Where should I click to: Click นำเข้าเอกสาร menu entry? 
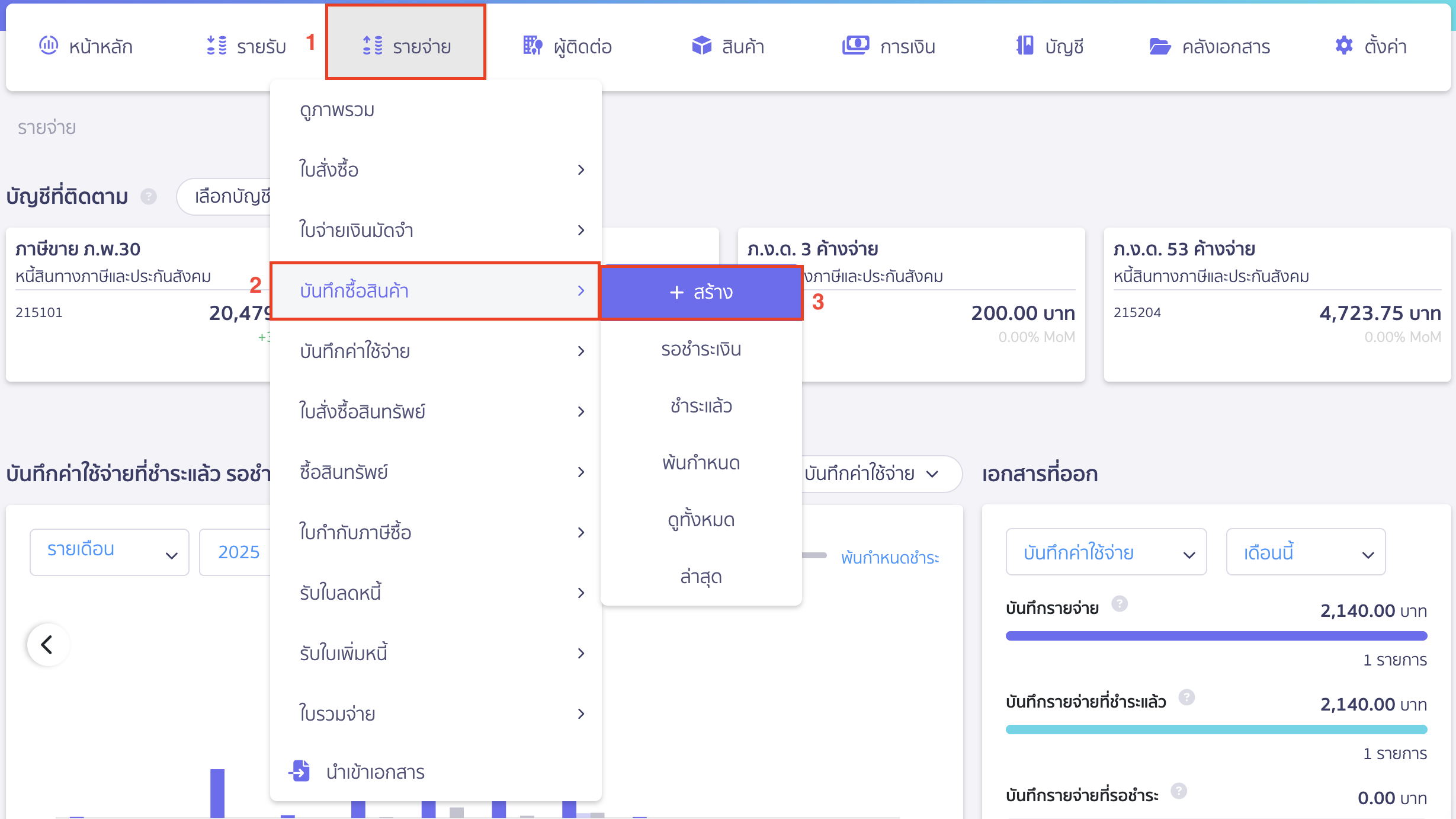[436, 772]
